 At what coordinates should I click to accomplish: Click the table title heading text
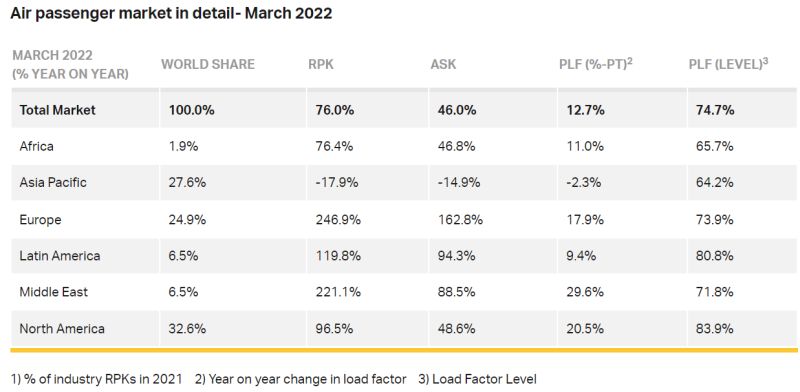pos(171,13)
